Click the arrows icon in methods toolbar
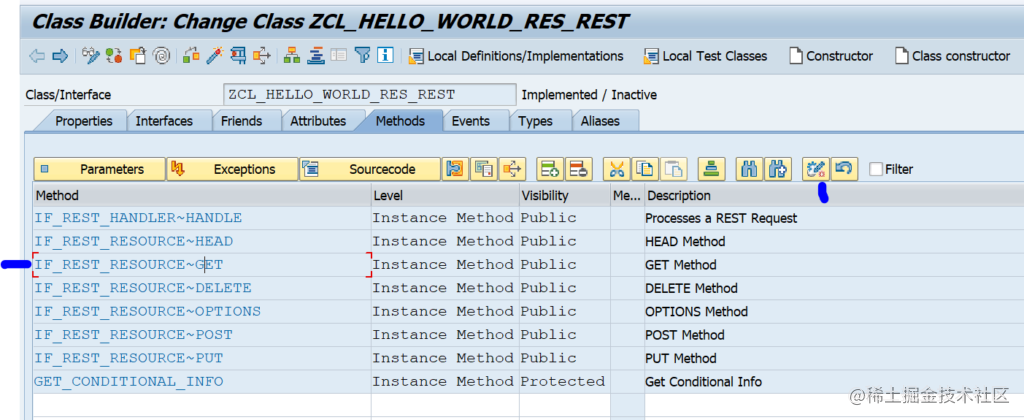 click(513, 169)
